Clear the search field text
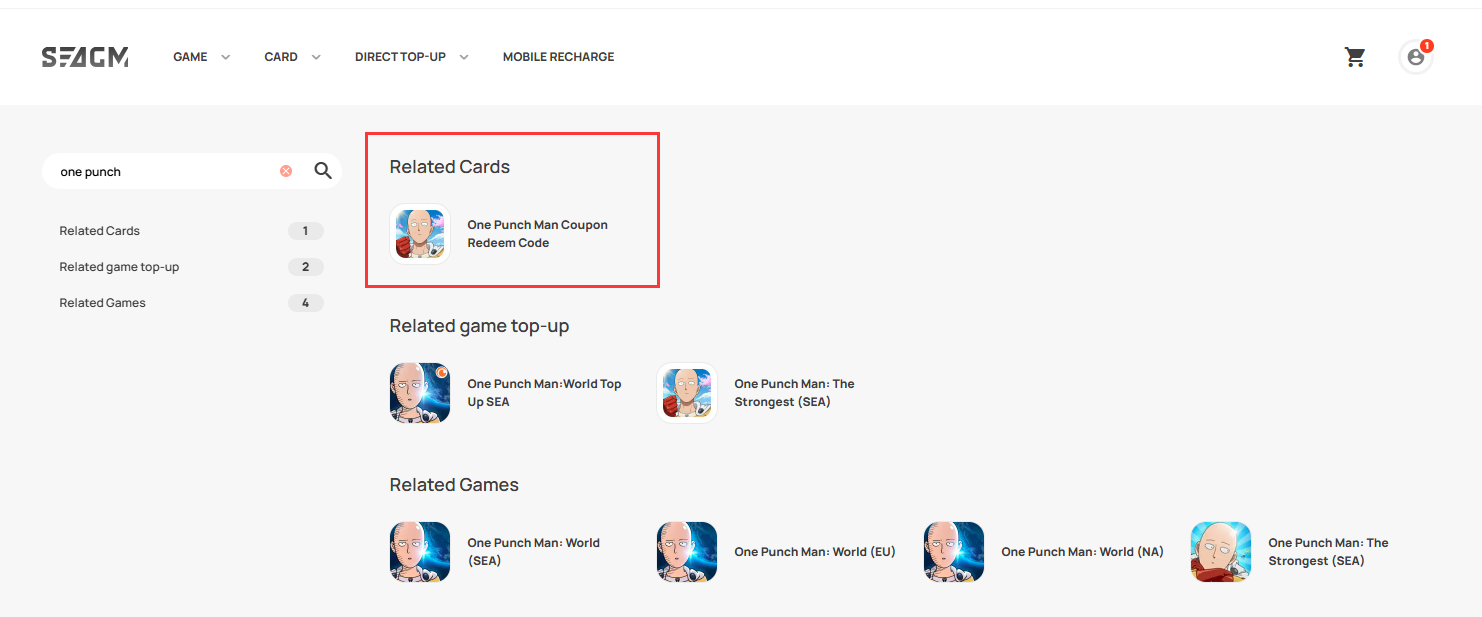The height and width of the screenshot is (617, 1482). pyautogui.click(x=286, y=171)
